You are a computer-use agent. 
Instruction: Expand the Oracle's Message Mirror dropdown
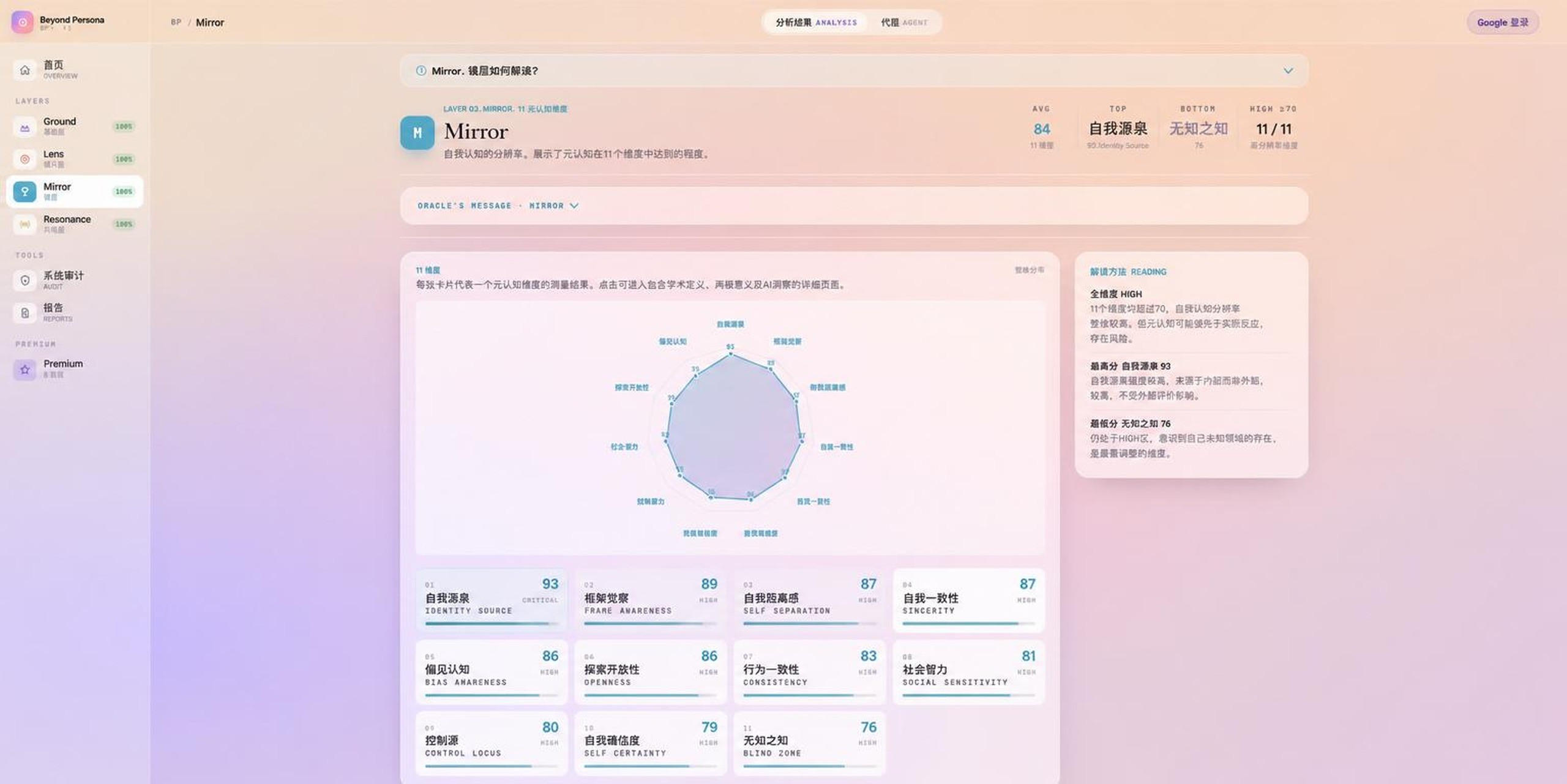498,206
